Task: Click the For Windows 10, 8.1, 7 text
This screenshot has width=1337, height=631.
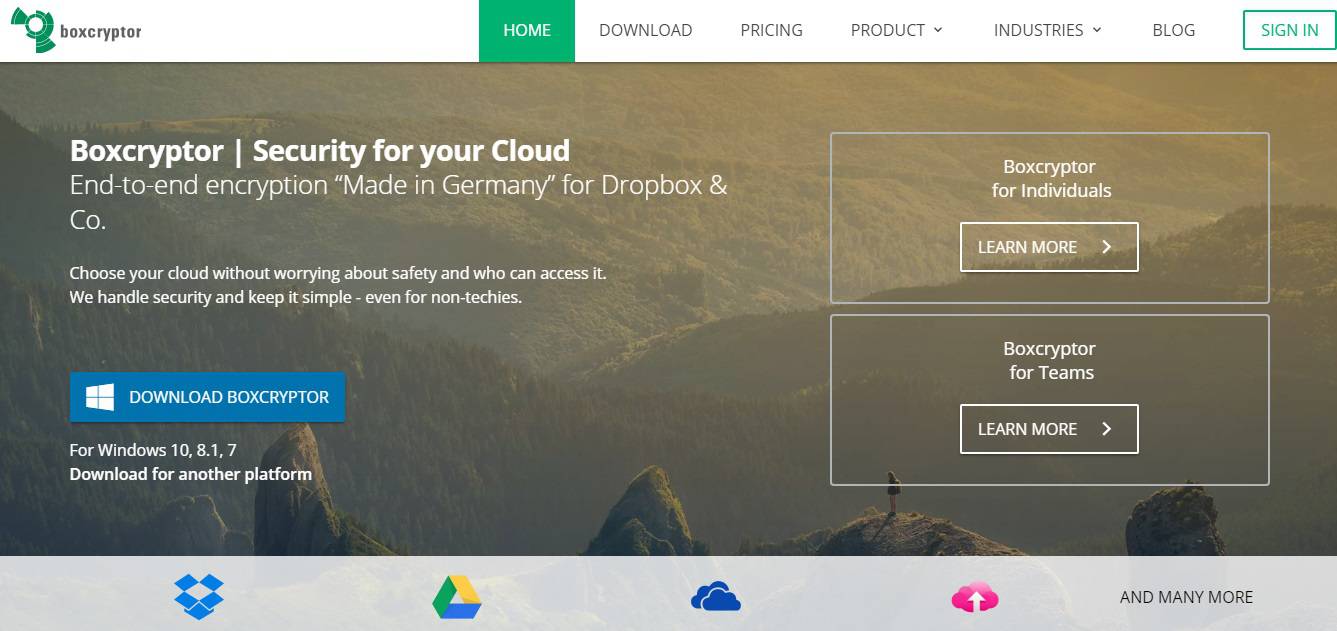Action: tap(153, 450)
